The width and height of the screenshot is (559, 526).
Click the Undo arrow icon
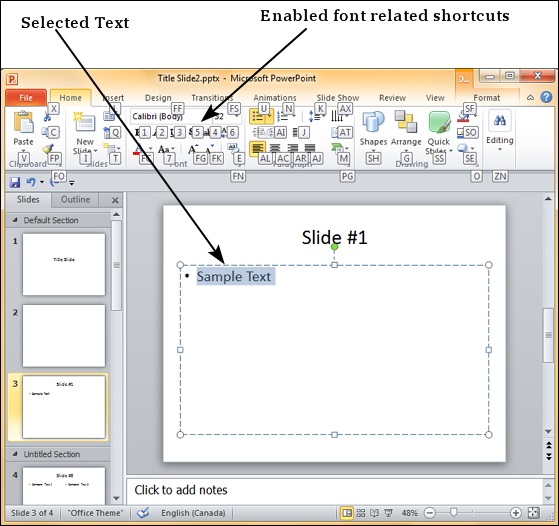[x=31, y=182]
